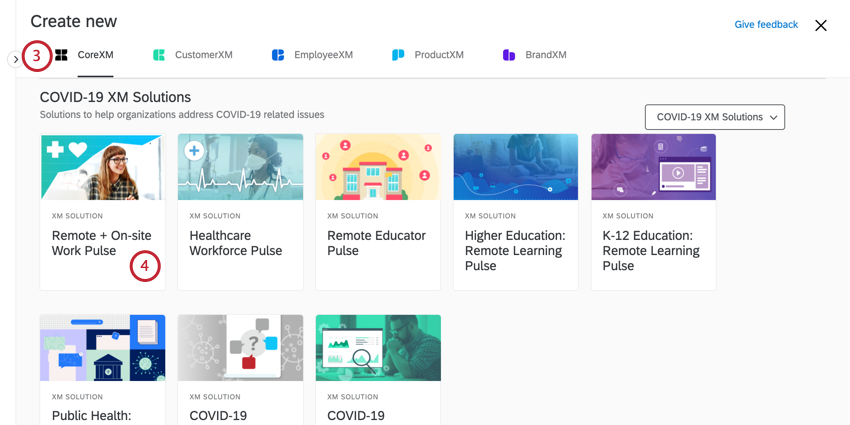Open the ProductXM tab
850x425 pixels.
point(438,55)
